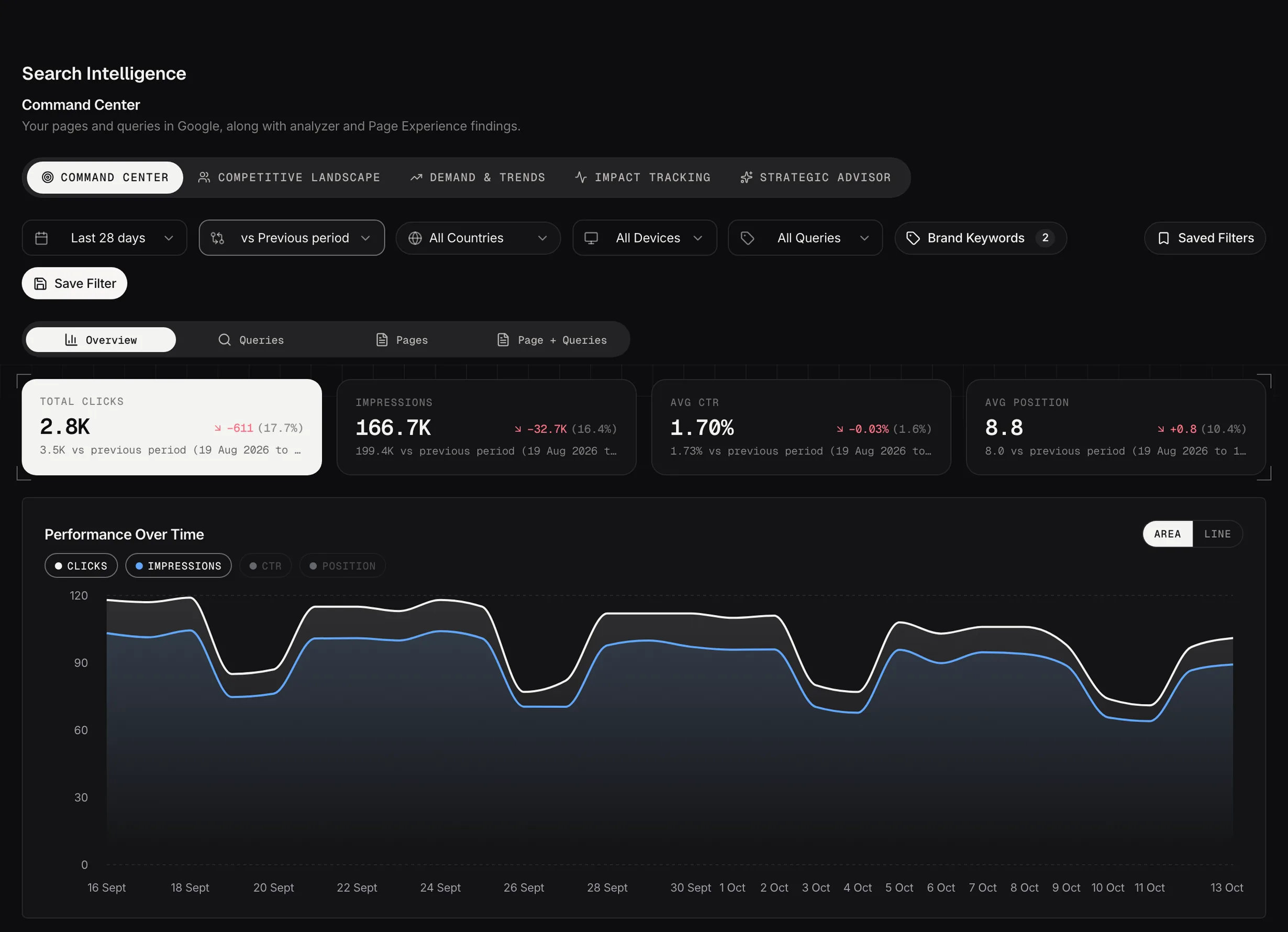Click the down-arrow trend icon on Total Clicks card
The height and width of the screenshot is (932, 1288).
click(217, 428)
